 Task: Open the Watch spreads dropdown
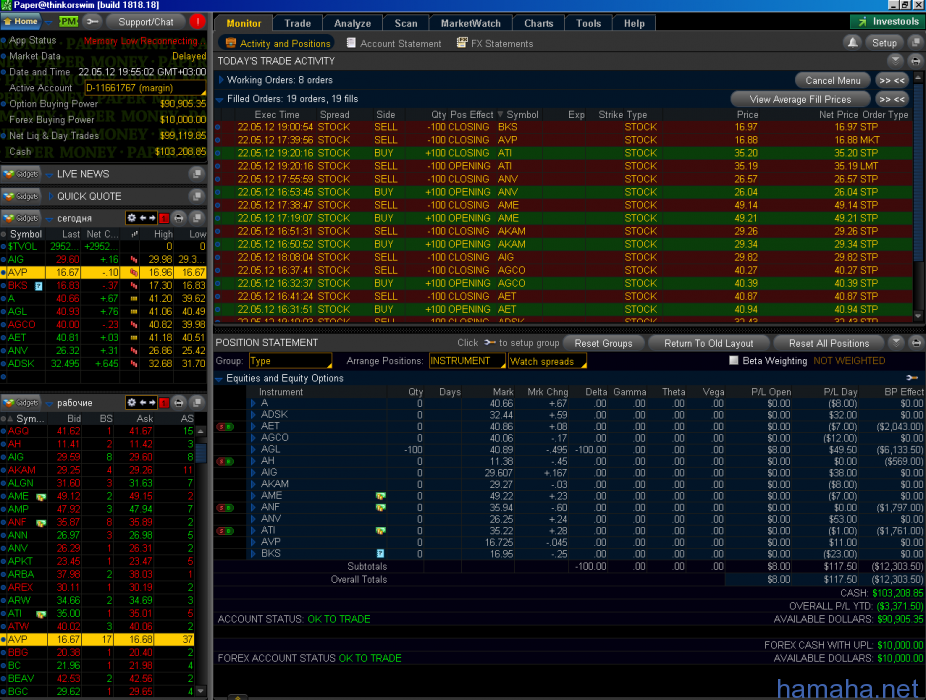tap(547, 361)
